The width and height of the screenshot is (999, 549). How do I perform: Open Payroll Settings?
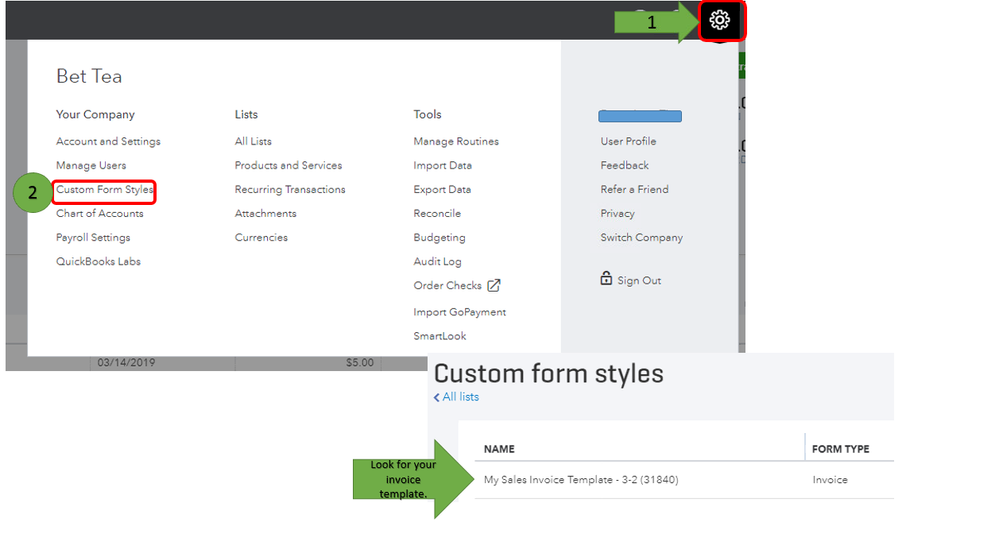click(93, 238)
